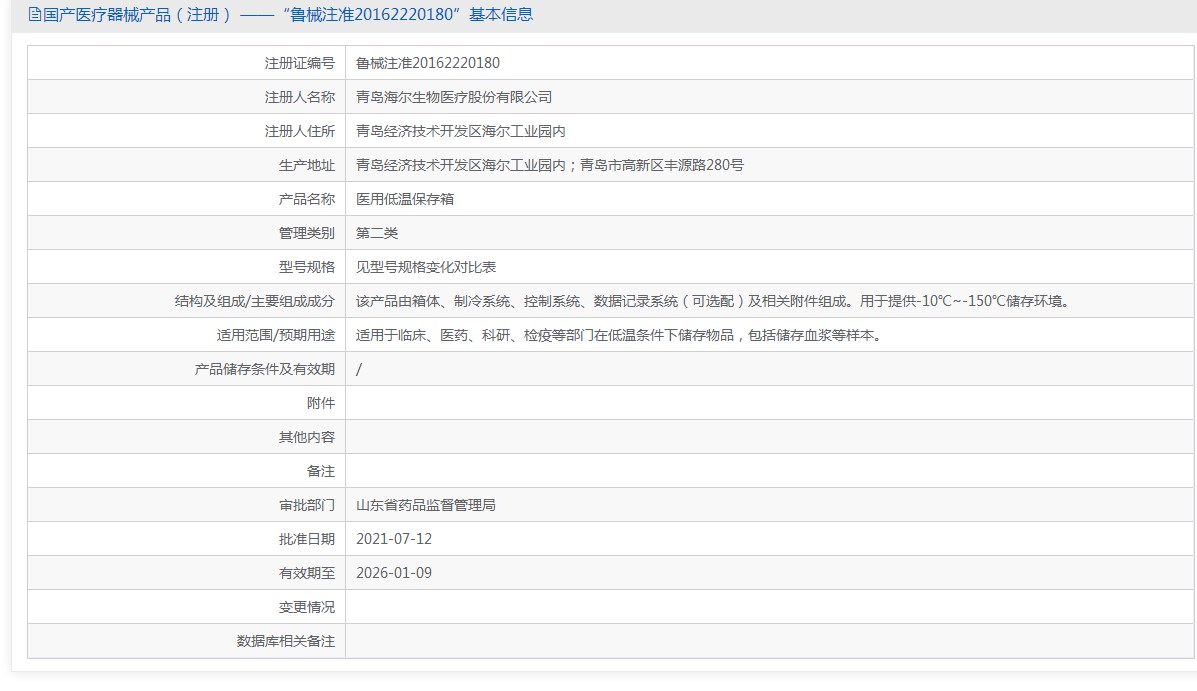The width and height of the screenshot is (1197, 691).
Task: Click the 批准日期 label
Action: pyautogui.click(x=306, y=539)
